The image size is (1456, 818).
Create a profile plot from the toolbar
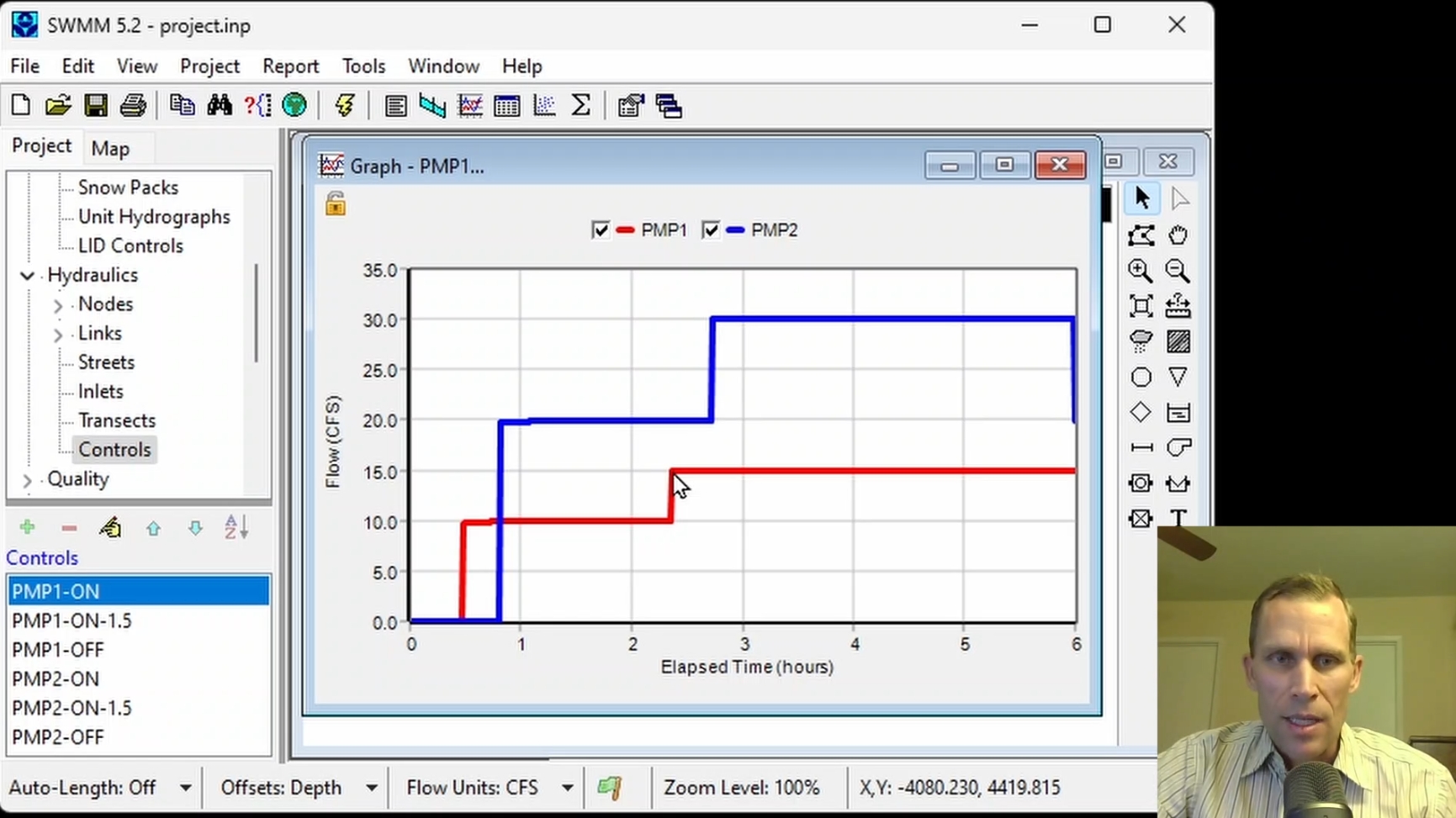point(432,106)
